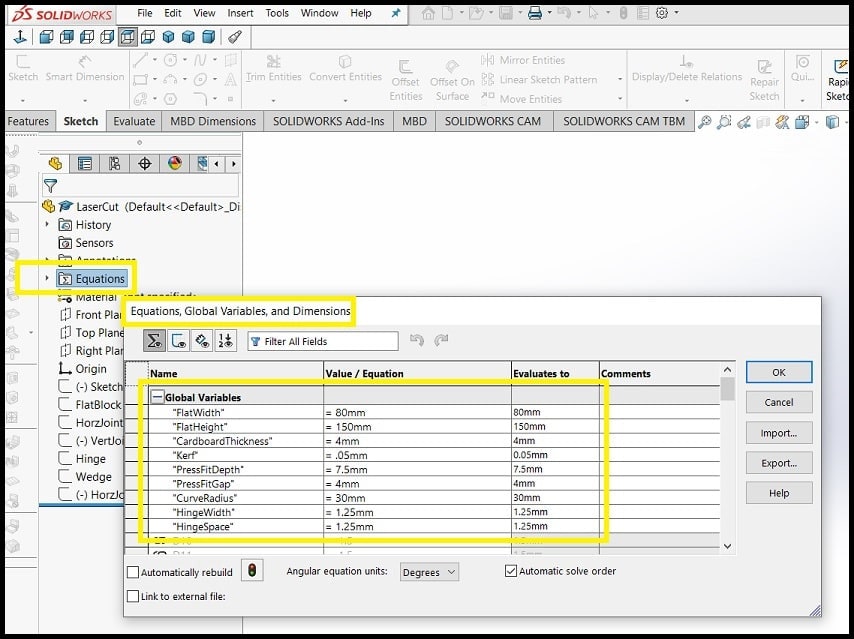Pin the menu bar with pushpin icon
854x639 pixels.
396,13
